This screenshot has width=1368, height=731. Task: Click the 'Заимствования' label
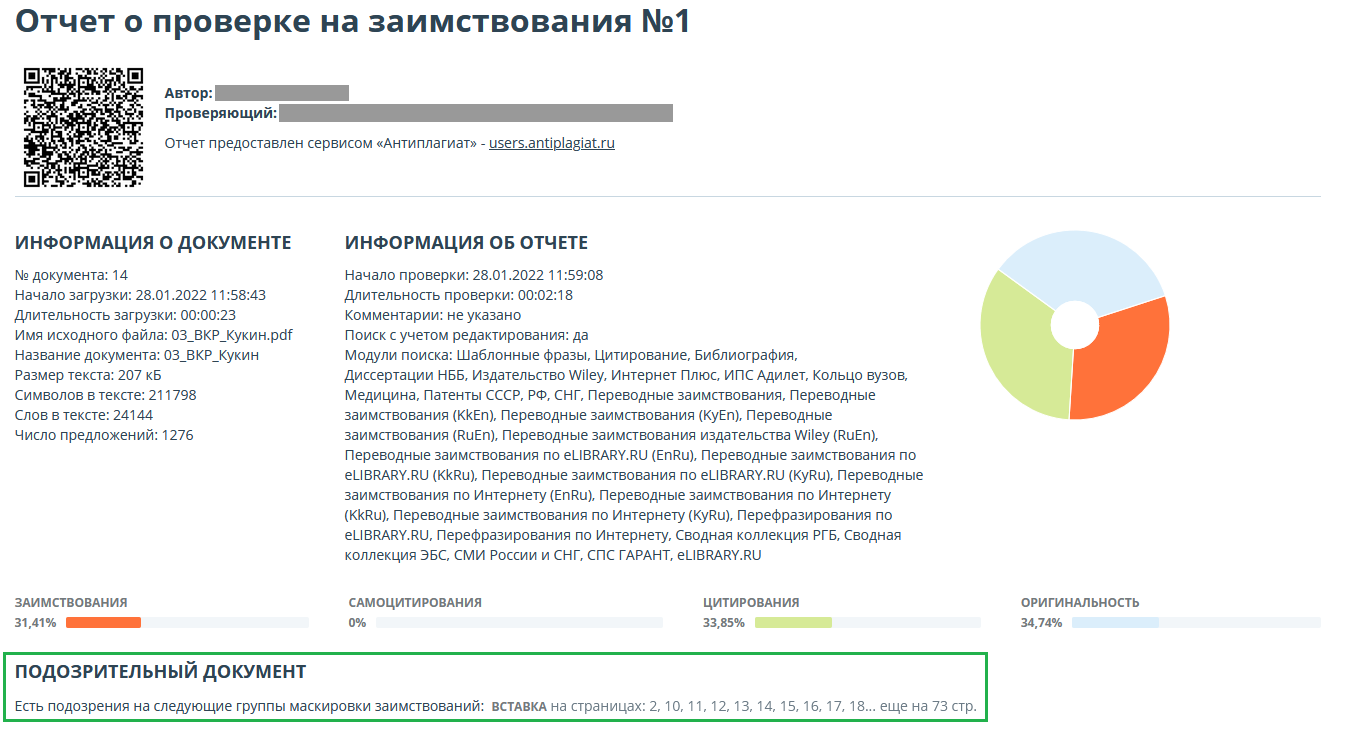tap(71, 603)
